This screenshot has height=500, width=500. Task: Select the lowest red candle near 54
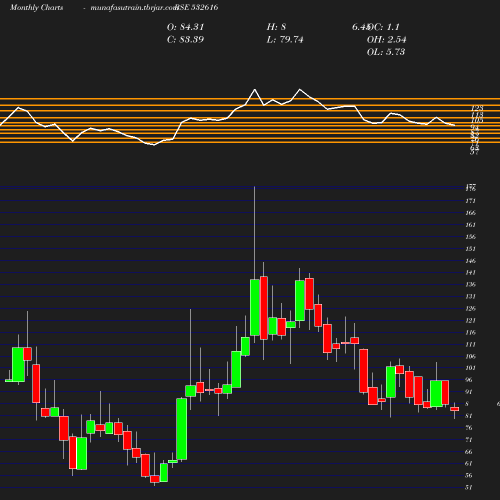pos(155,479)
